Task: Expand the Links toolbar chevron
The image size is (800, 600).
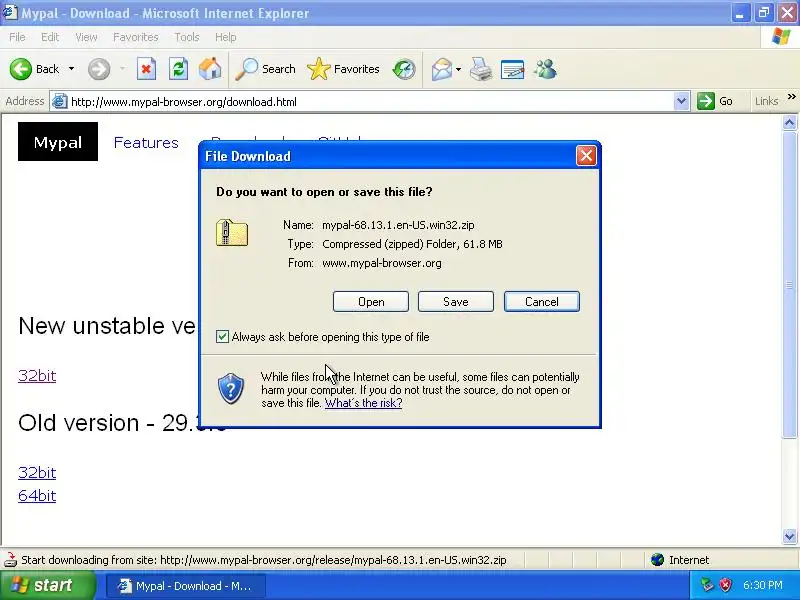Action: [x=791, y=97]
